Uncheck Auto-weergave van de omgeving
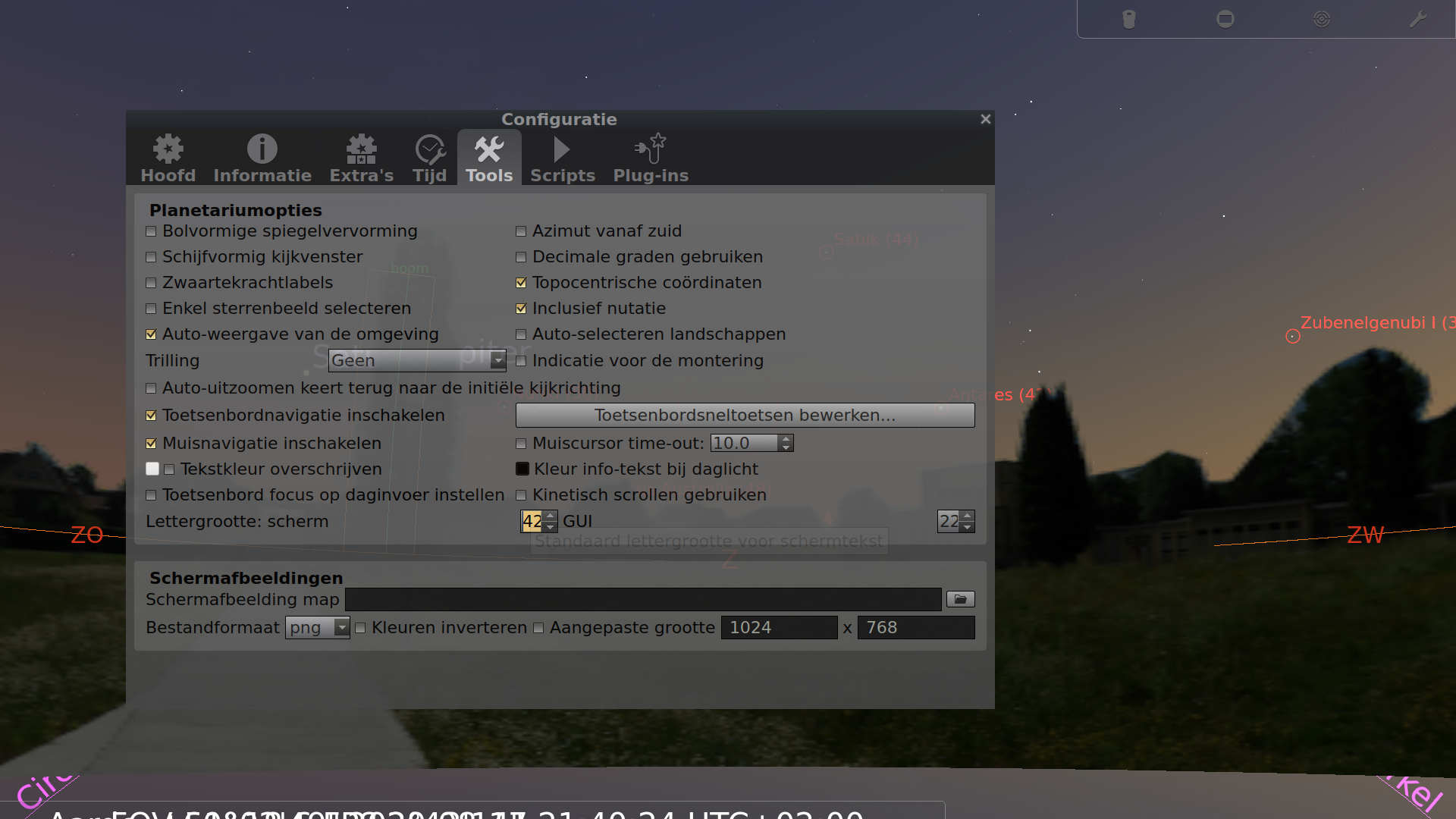Image resolution: width=1456 pixels, height=819 pixels. (151, 334)
